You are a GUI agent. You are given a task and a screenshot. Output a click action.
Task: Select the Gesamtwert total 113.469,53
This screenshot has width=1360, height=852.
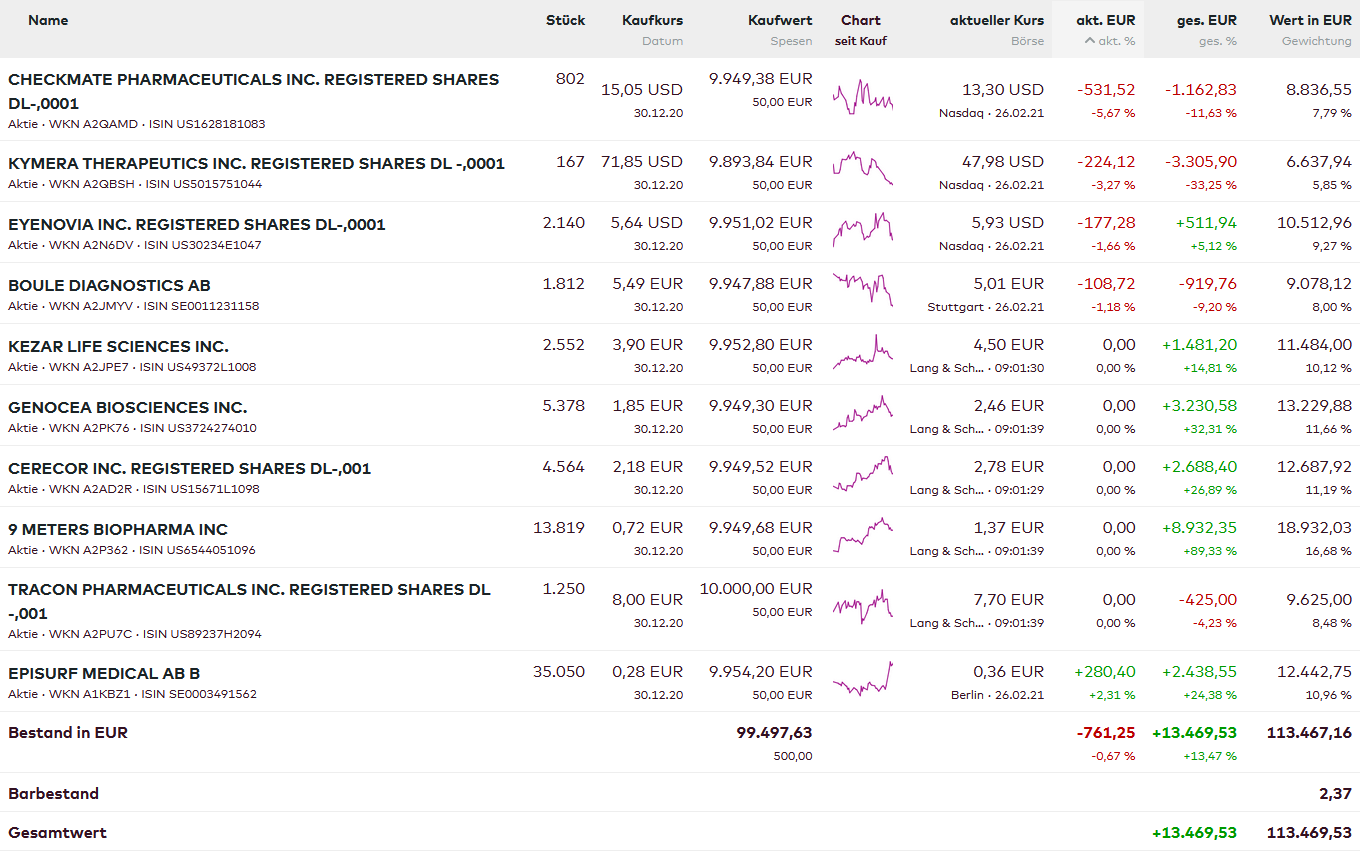pos(1309,833)
